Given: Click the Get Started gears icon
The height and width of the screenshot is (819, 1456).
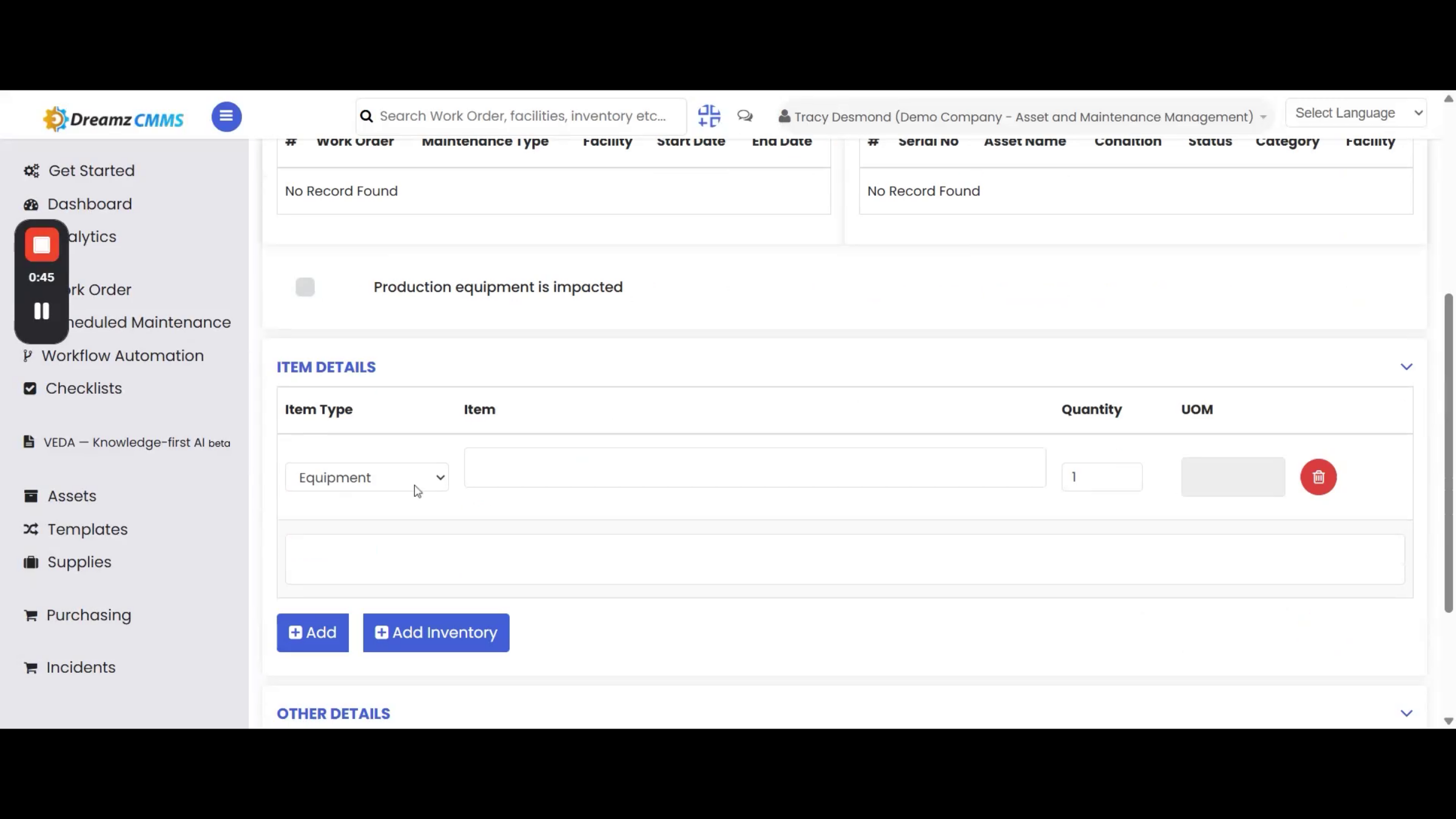Looking at the screenshot, I should coord(32,171).
